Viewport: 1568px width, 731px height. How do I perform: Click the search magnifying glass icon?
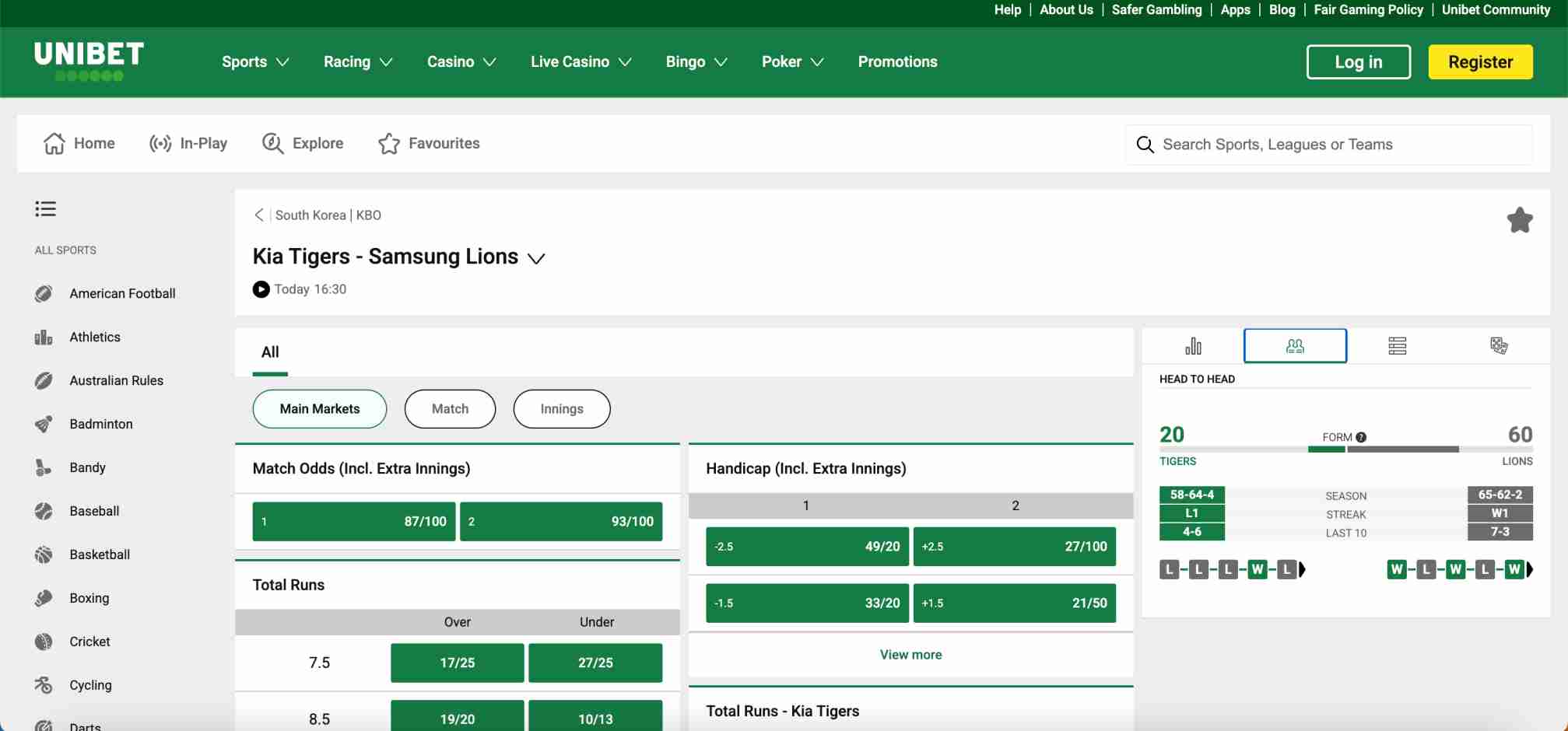pyautogui.click(x=1145, y=145)
